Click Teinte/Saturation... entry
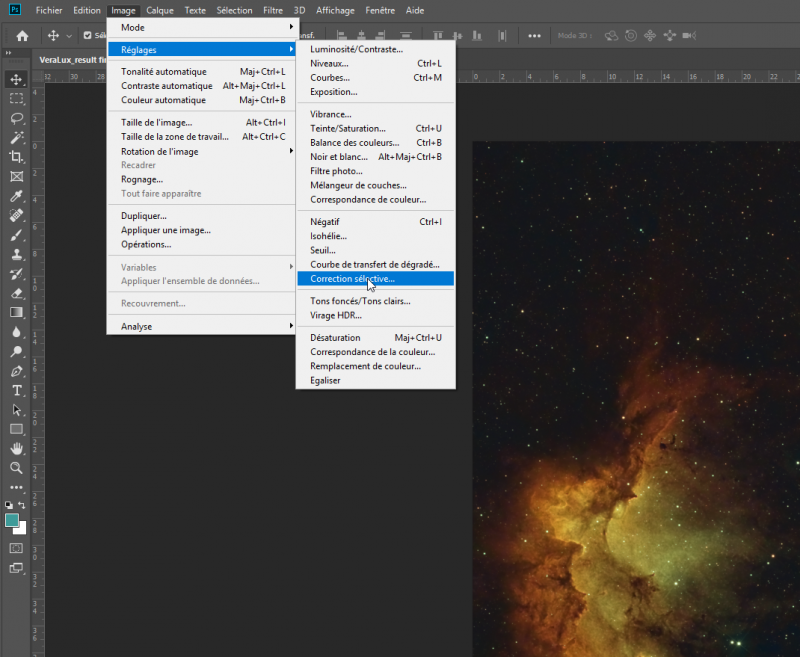800x657 pixels. click(x=376, y=129)
